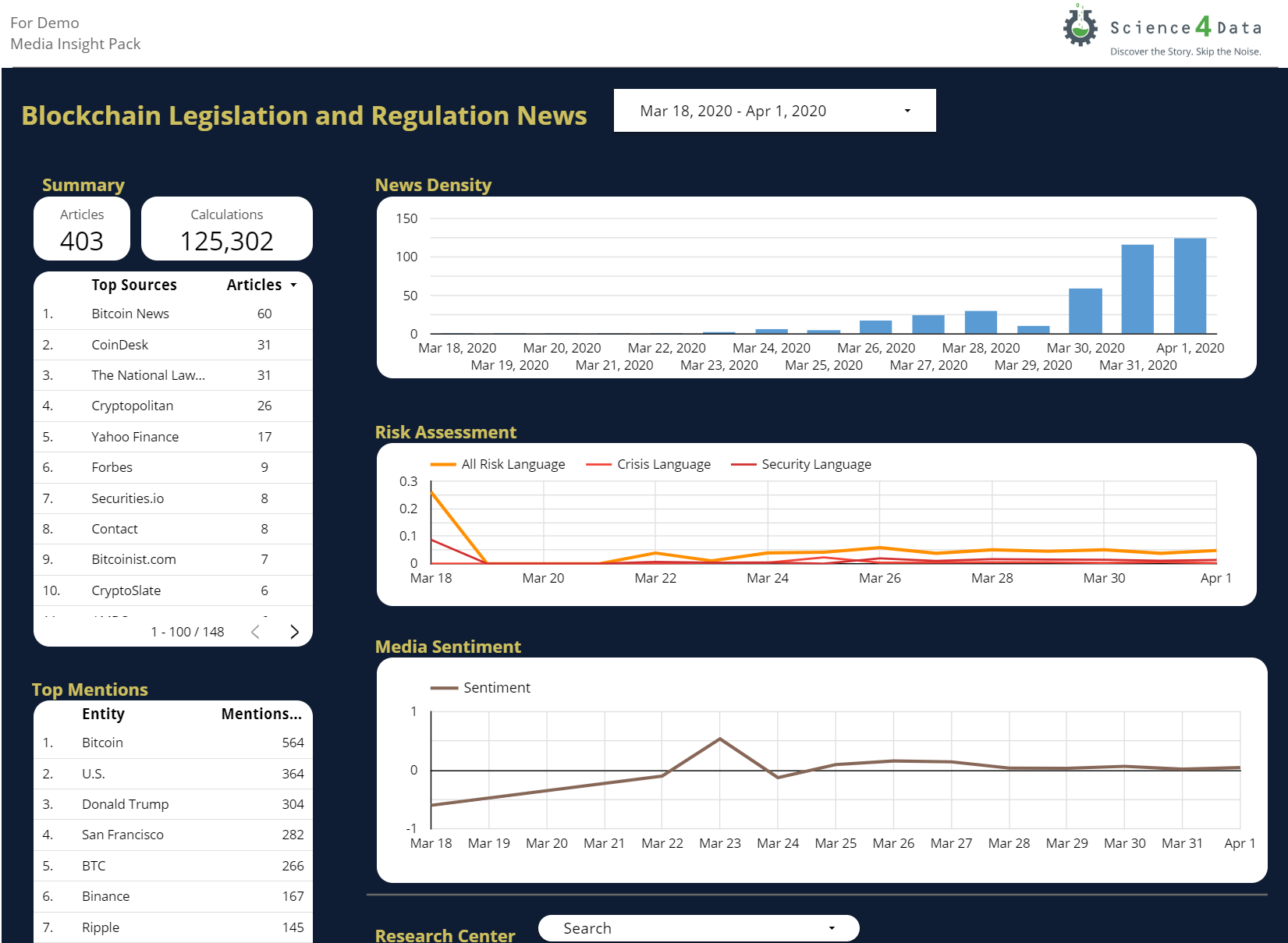Click the '1 - 100 / 148' pagination text

[x=187, y=632]
